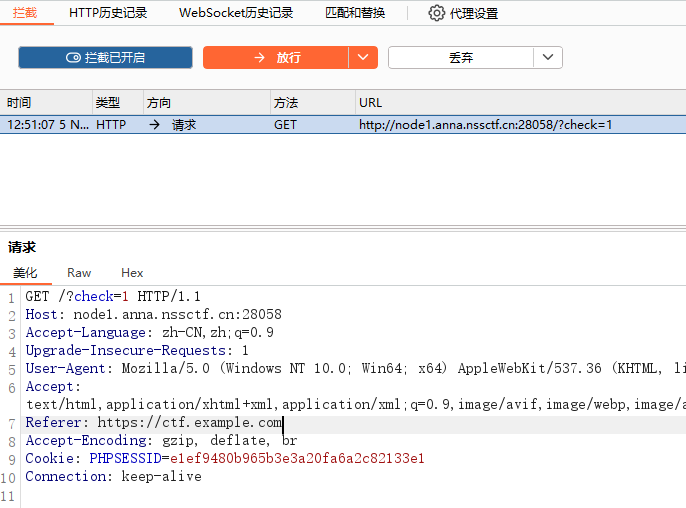The width and height of the screenshot is (686, 508).
Task: Click the 丢弃 drop button
Action: pos(461,57)
